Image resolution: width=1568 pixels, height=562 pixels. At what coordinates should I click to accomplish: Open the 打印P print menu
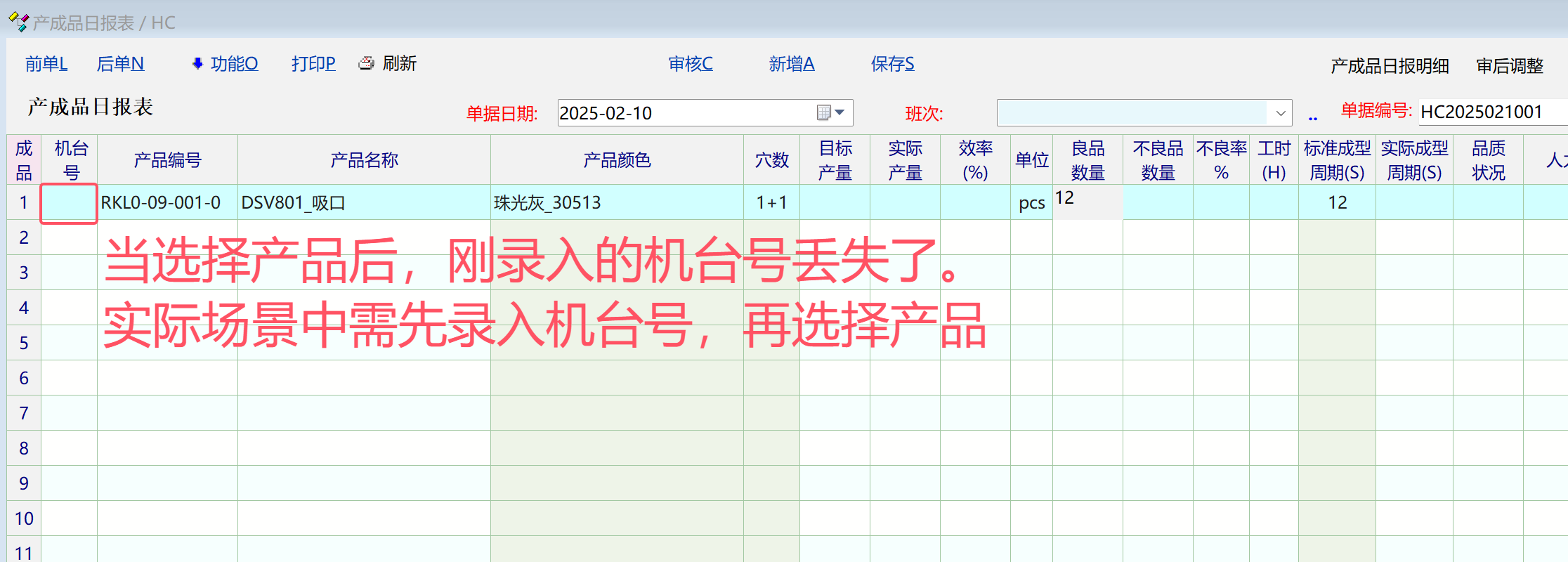coord(313,64)
